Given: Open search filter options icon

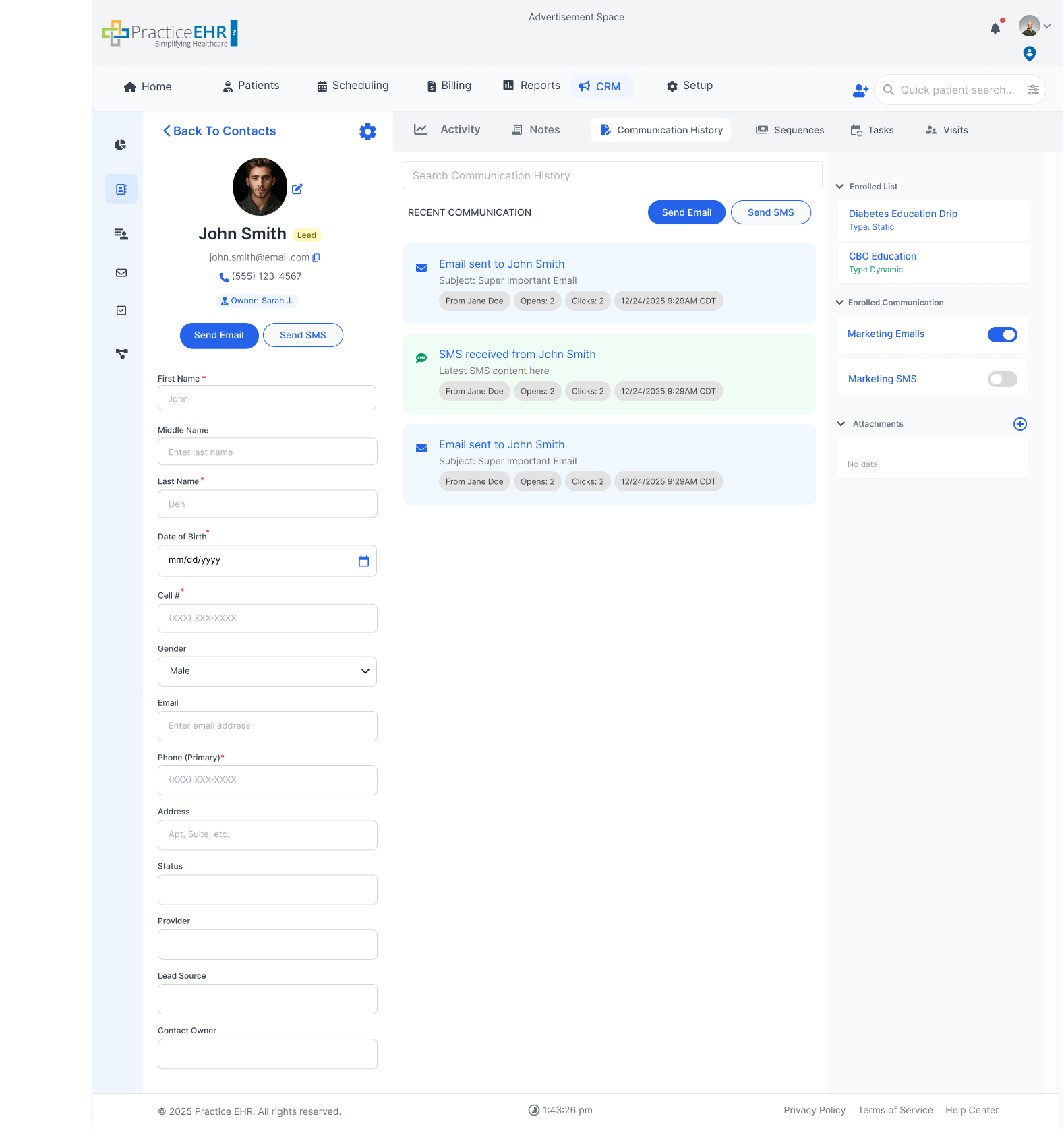Looking at the screenshot, I should tap(1033, 90).
